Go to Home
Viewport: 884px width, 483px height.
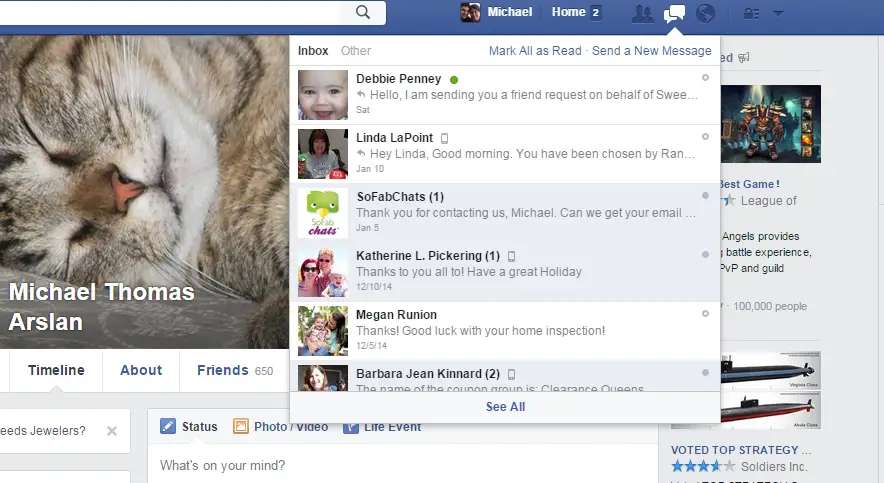(x=568, y=12)
